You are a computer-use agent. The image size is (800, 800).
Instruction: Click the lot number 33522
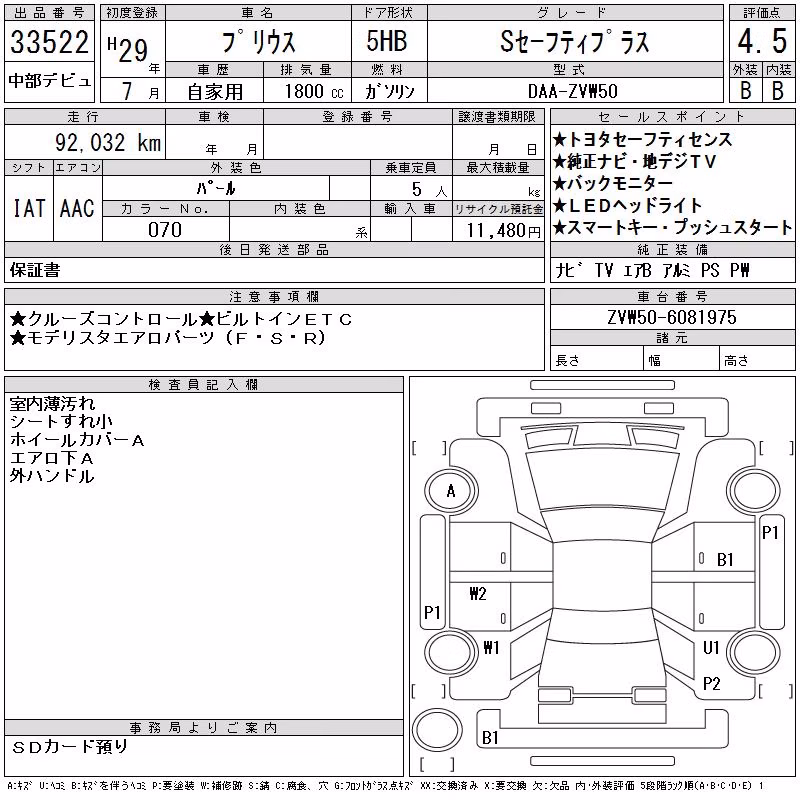point(49,42)
